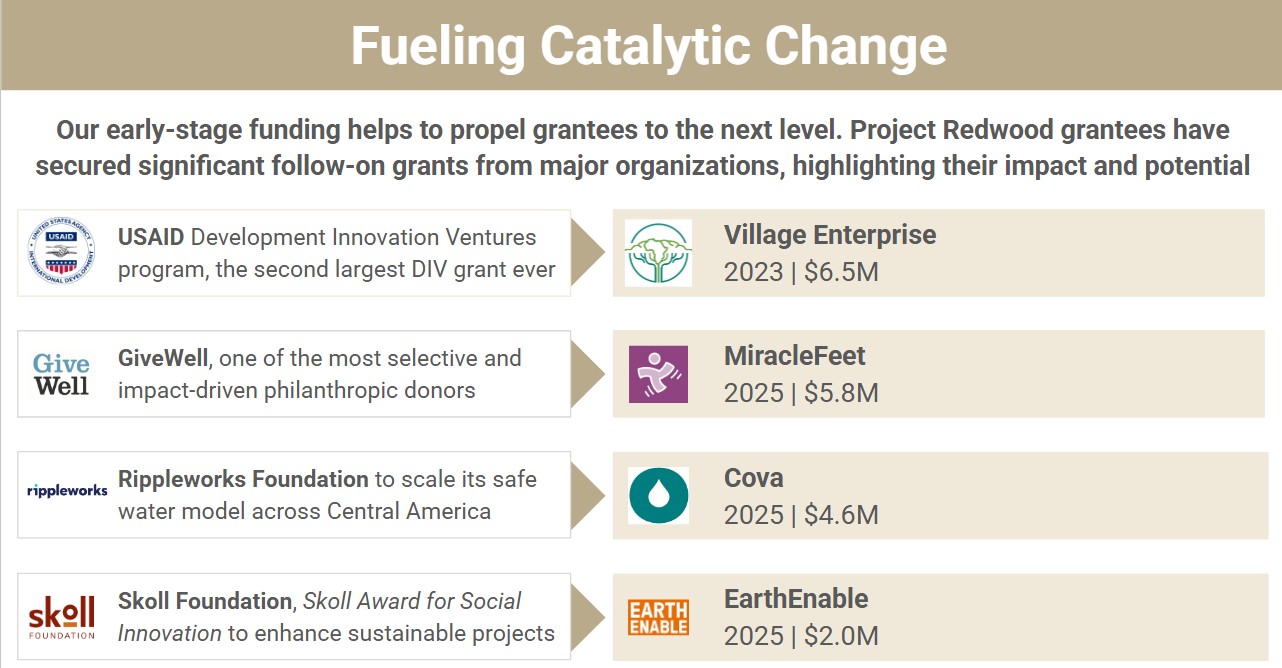Select the MiracleFeet heading text

point(794,356)
